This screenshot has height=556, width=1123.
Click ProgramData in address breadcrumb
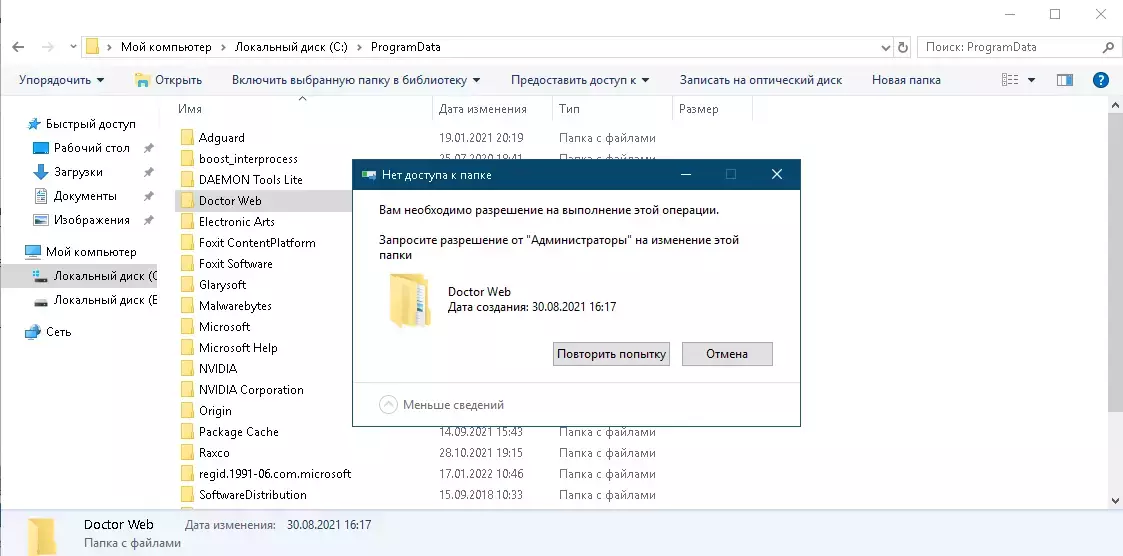pyautogui.click(x=405, y=47)
